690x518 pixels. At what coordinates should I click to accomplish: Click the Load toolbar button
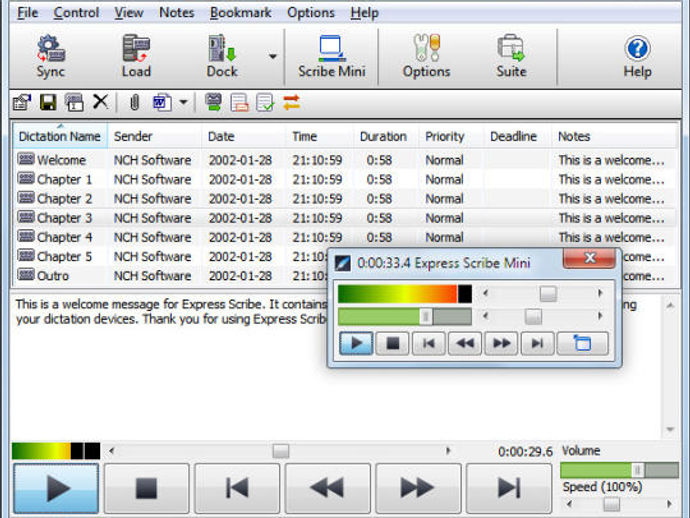click(136, 56)
